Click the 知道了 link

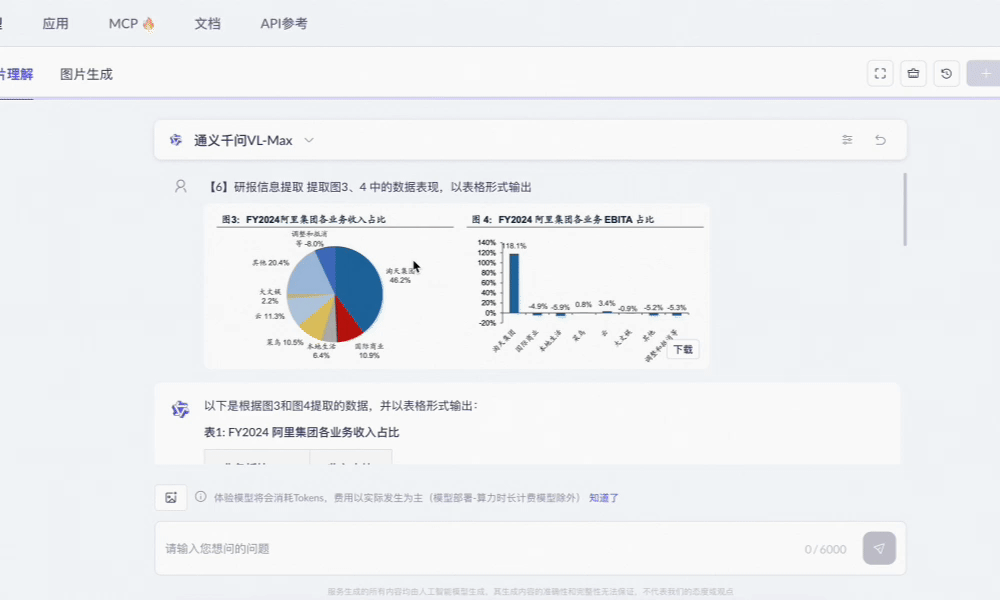click(x=603, y=498)
